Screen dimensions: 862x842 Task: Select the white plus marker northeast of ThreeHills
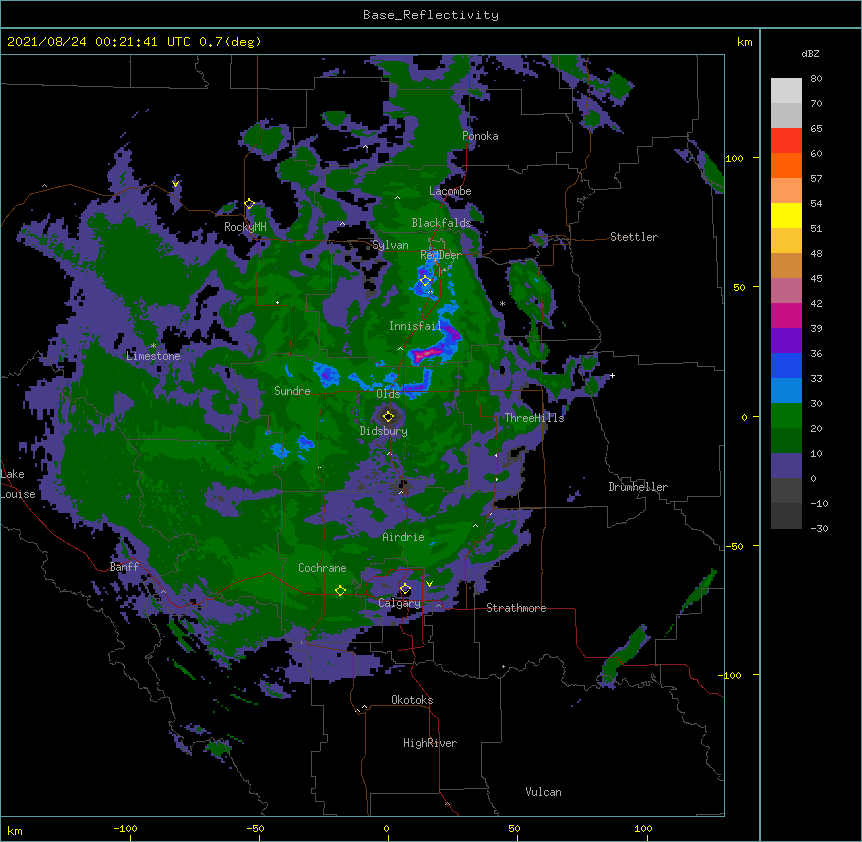(x=612, y=375)
